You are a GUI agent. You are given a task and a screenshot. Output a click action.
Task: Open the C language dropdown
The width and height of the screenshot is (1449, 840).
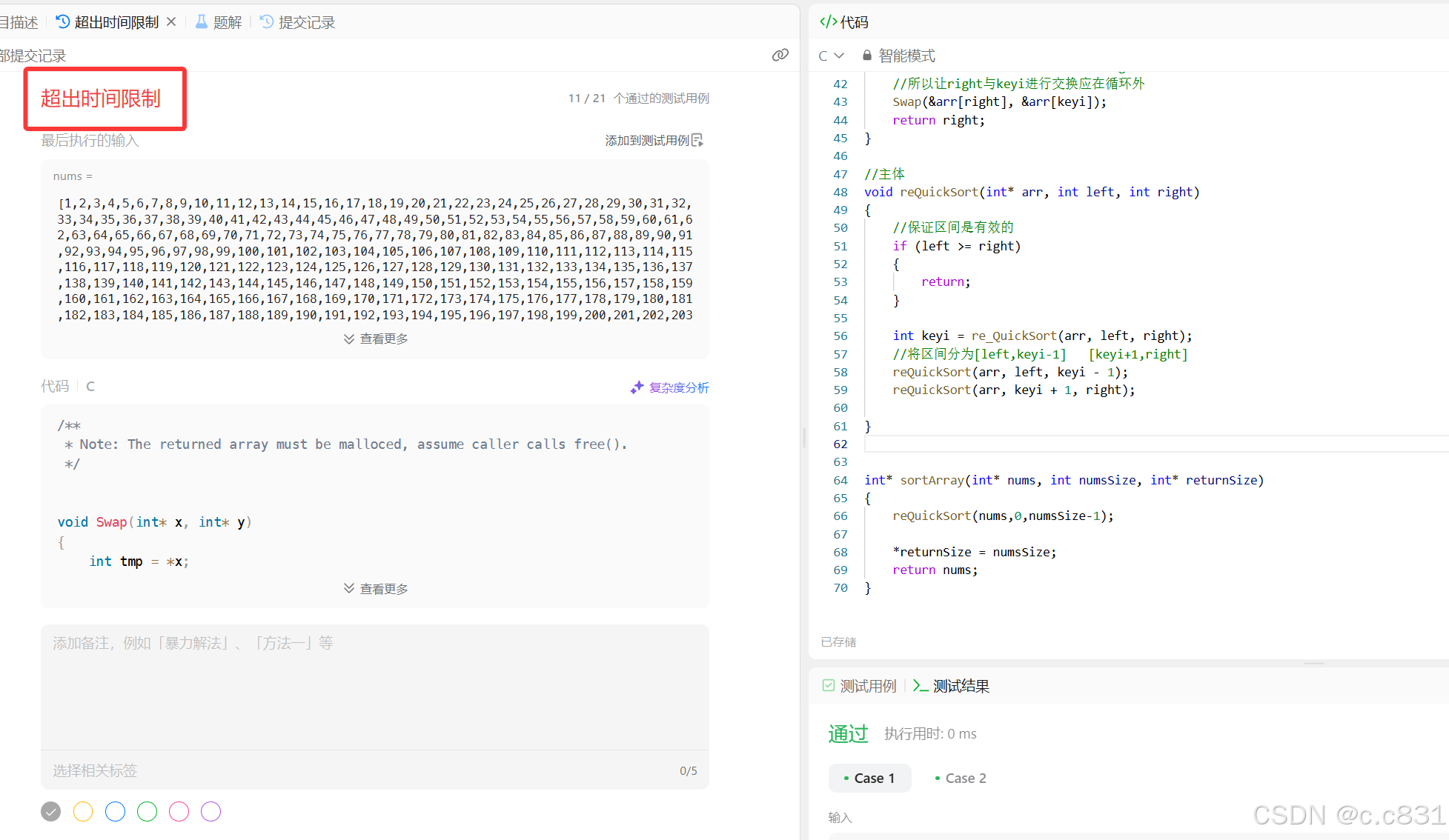(831, 56)
